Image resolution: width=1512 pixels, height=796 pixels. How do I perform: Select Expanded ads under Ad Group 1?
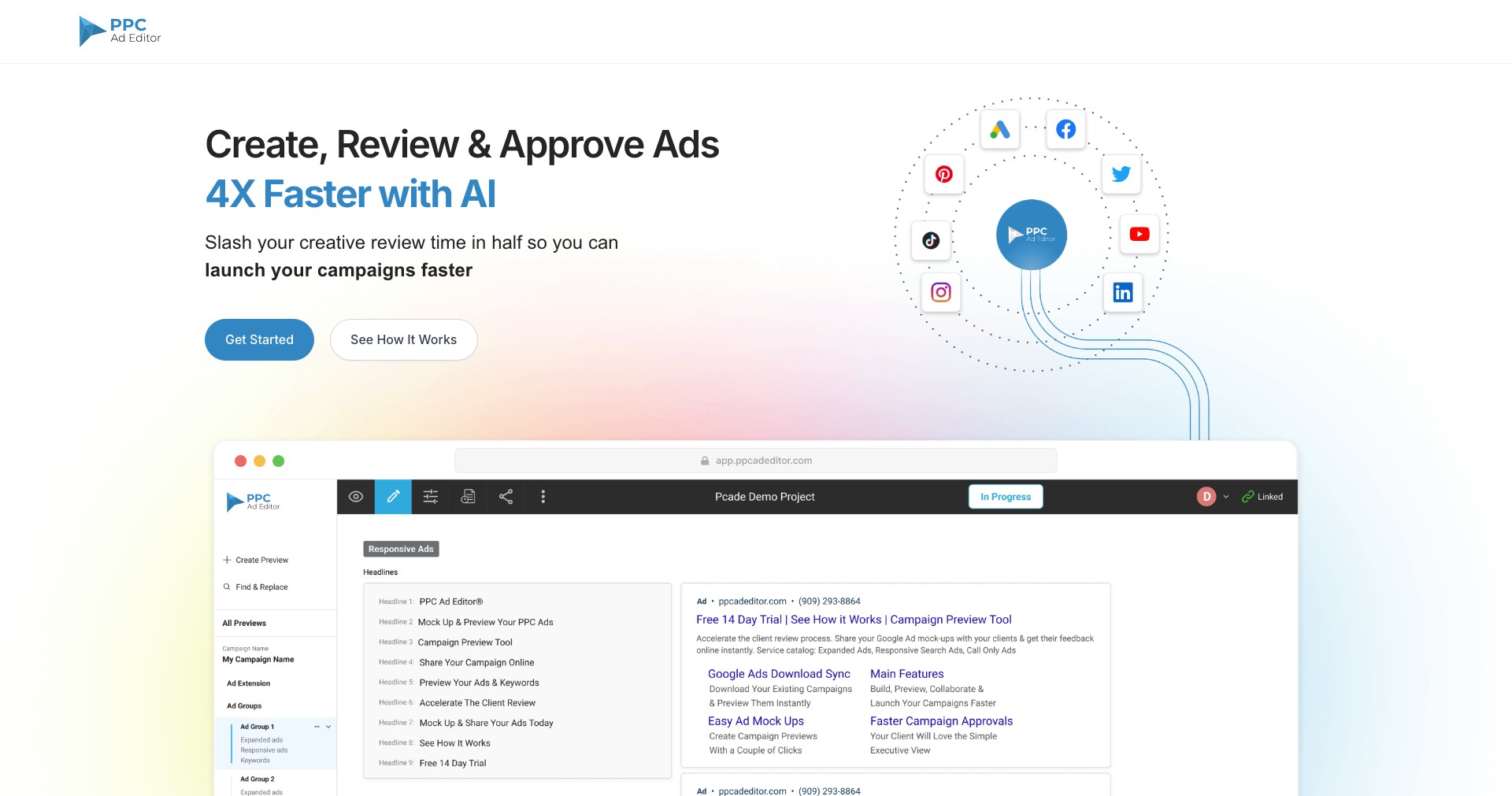[261, 740]
